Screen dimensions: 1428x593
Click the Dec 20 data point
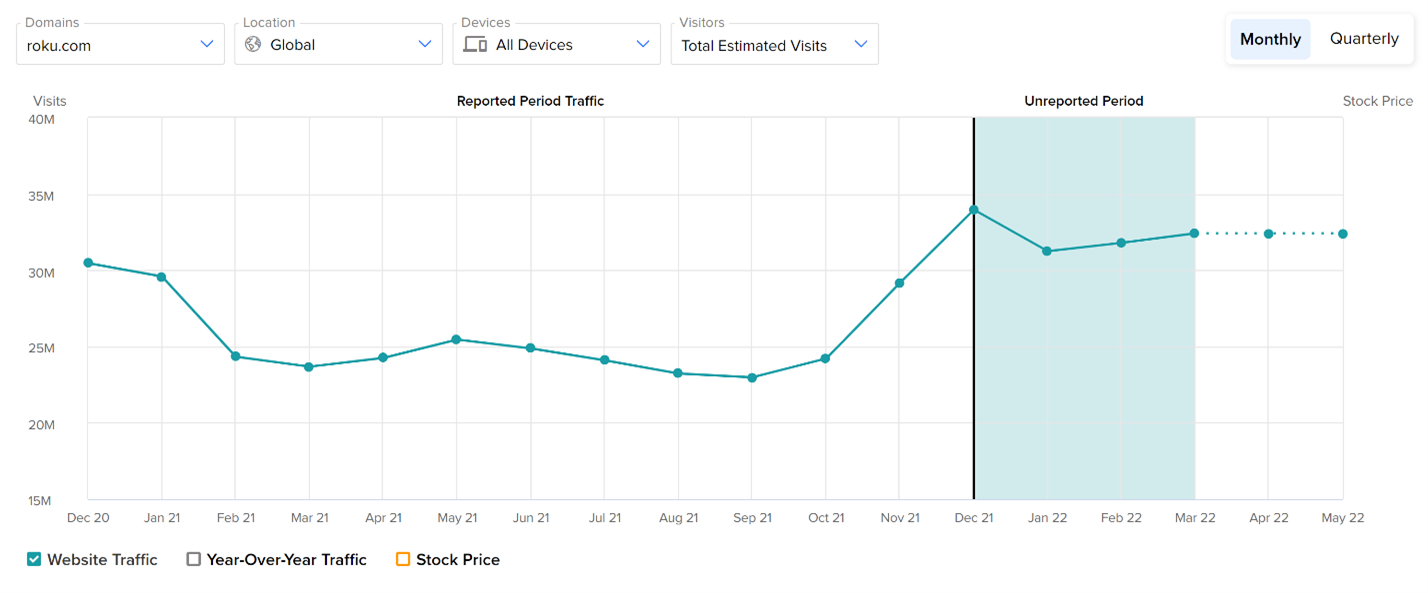coord(88,263)
